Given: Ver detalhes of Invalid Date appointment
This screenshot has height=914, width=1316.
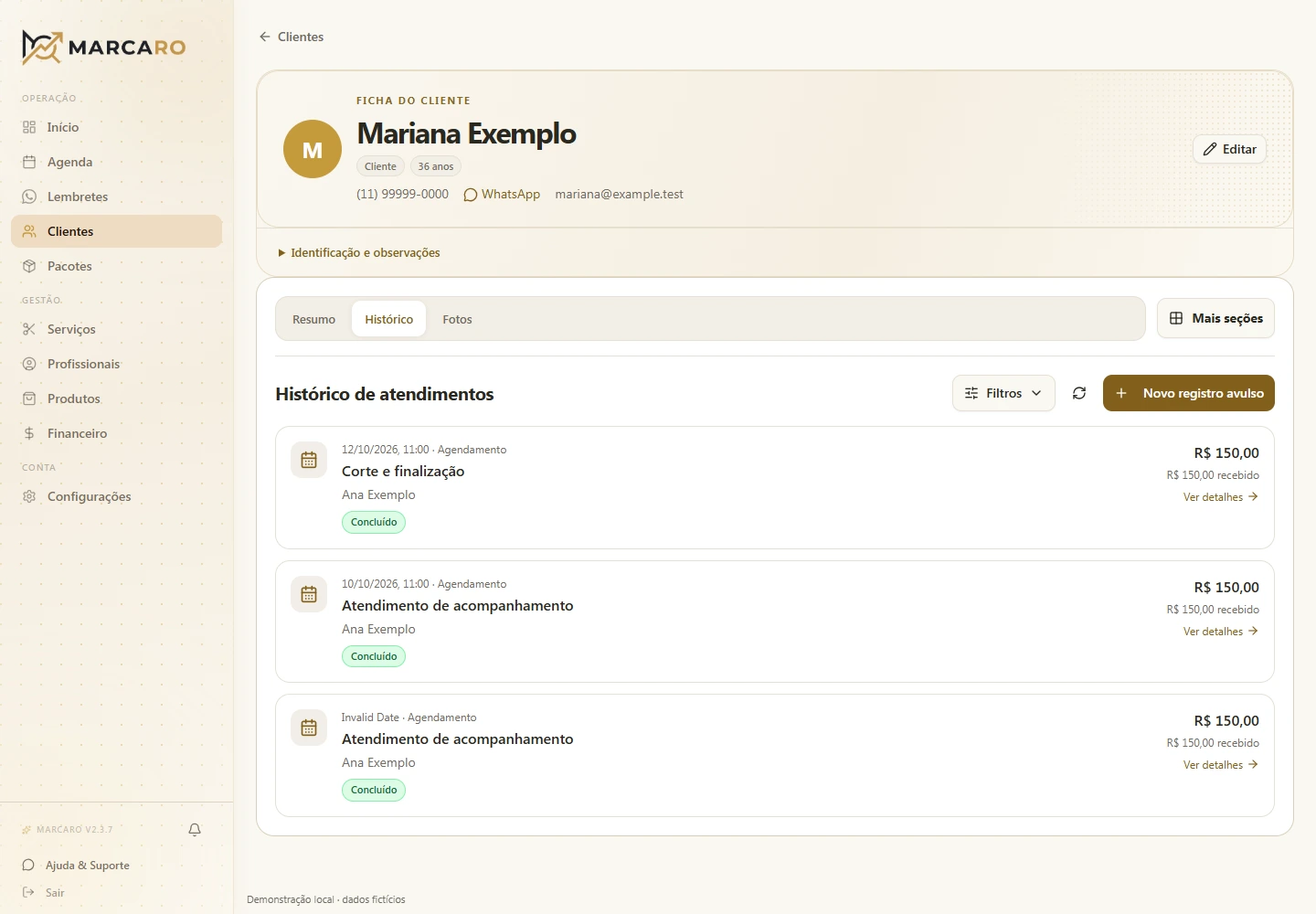Looking at the screenshot, I should tap(1221, 765).
